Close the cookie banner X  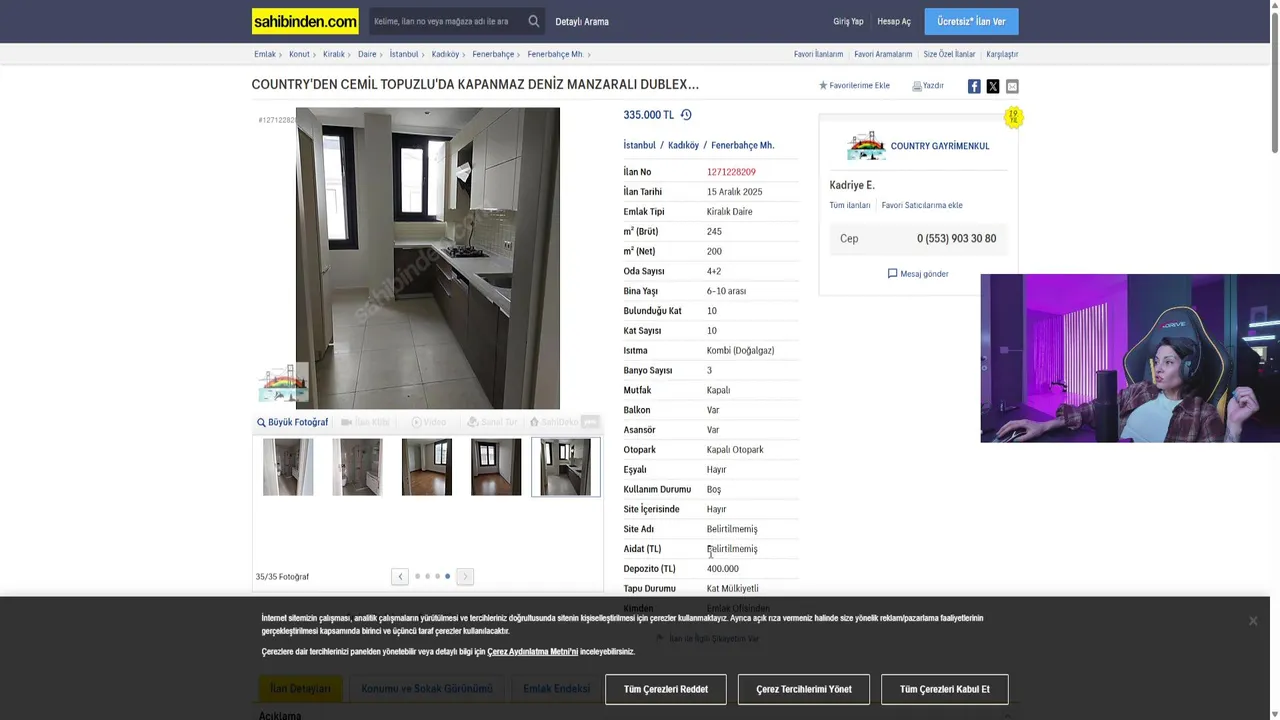click(1253, 621)
